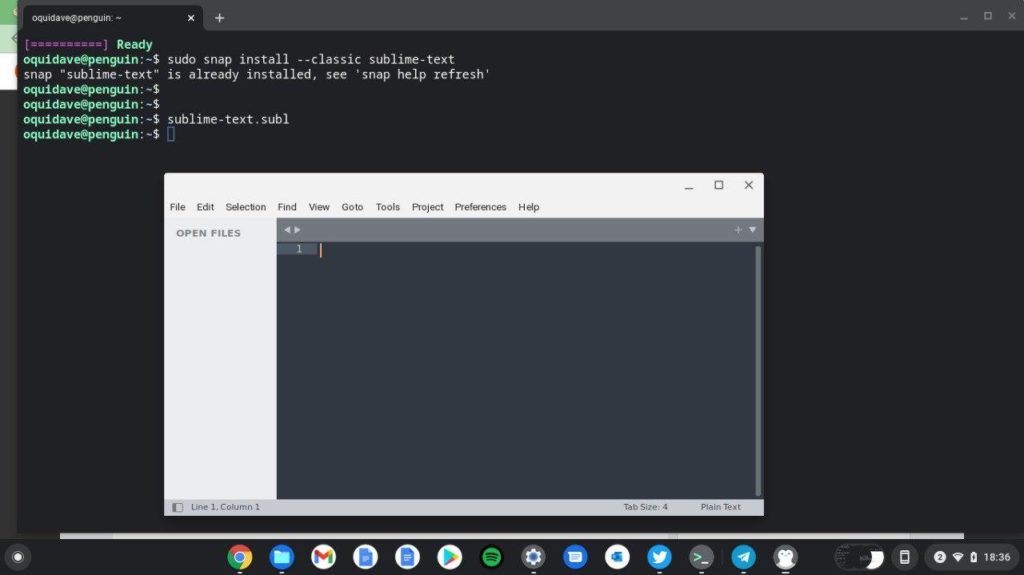Minimize the terminal window
The height and width of the screenshot is (575, 1024).
click(x=963, y=18)
